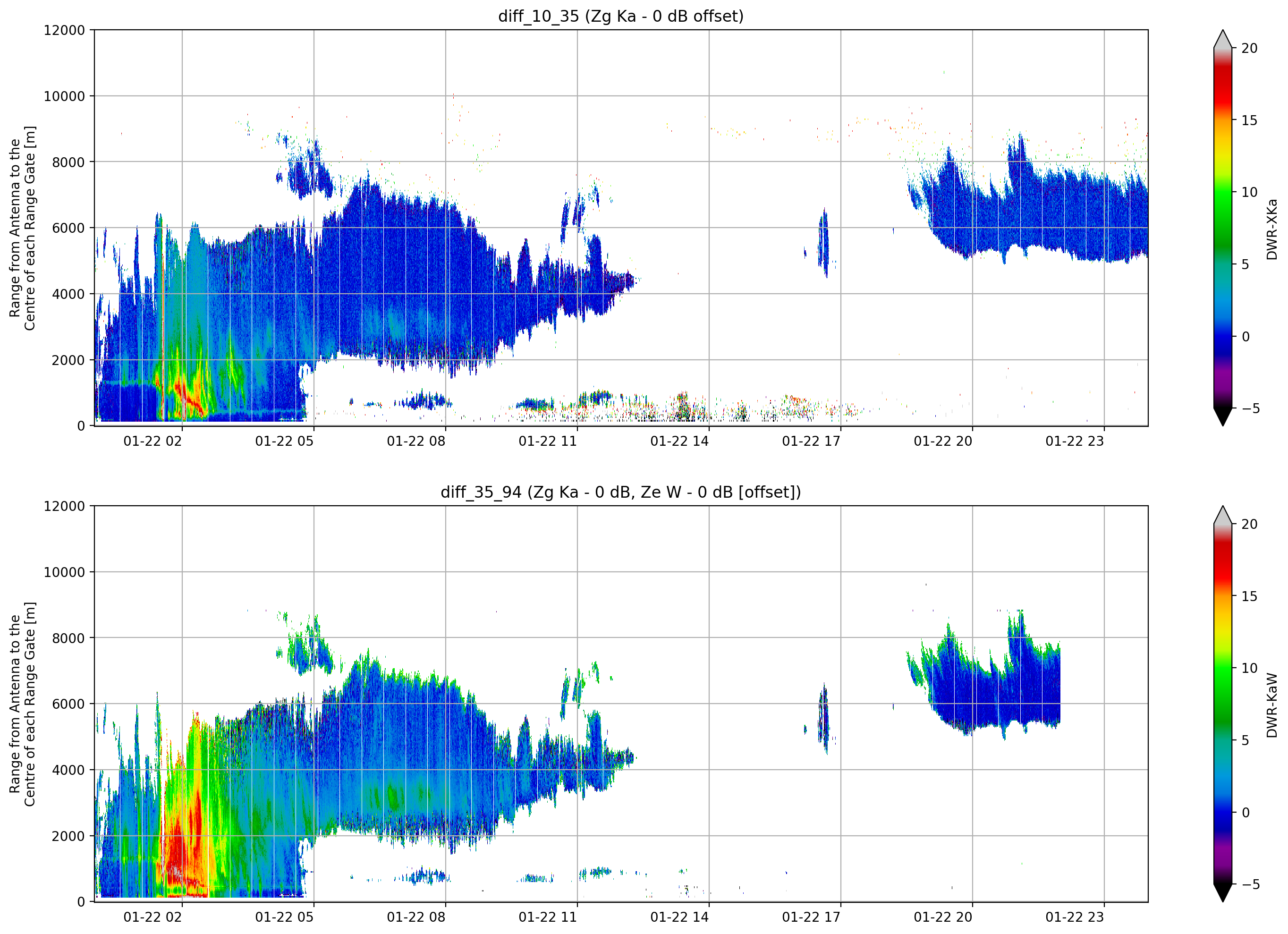Click the bottom plot y-axis tick 12000
Image resolution: width=1288 pixels, height=934 pixels.
point(64,506)
